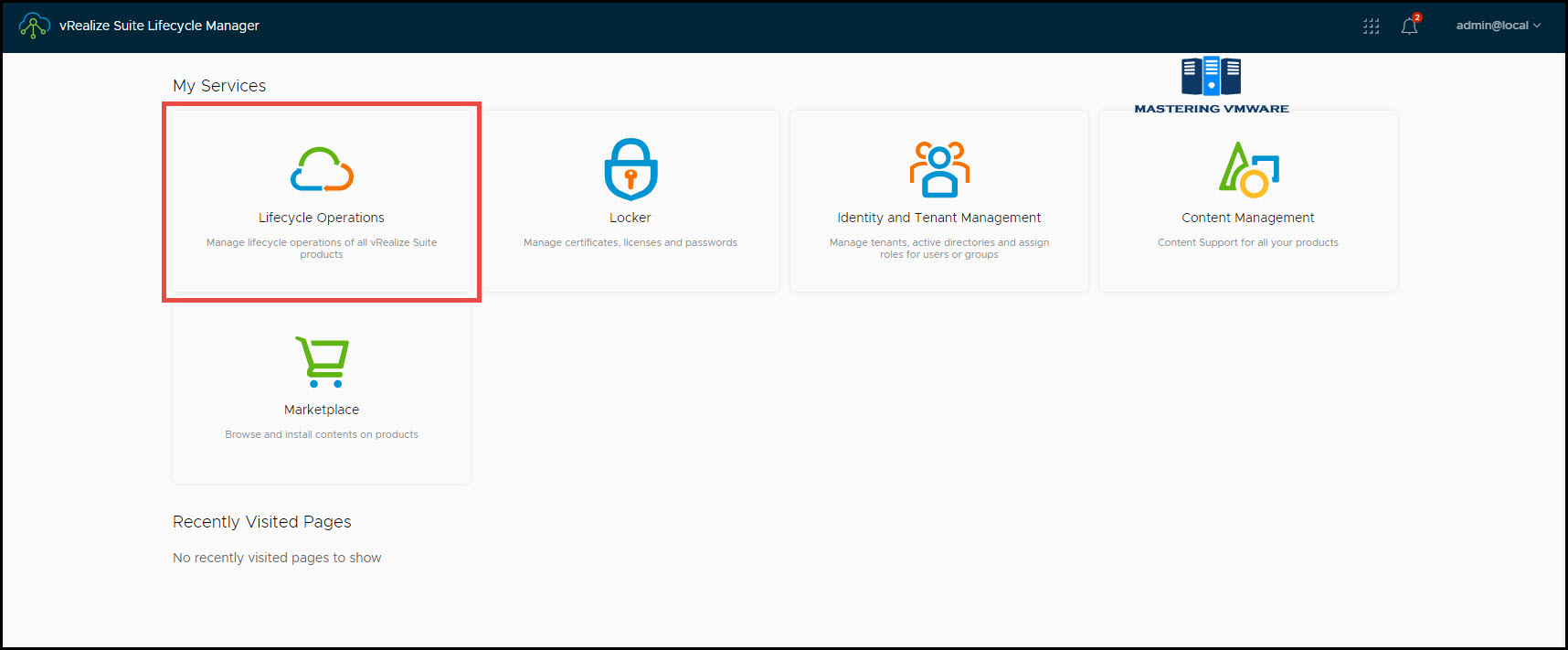Viewport: 1568px width, 650px height.
Task: Open the Locker title link
Action: pyautogui.click(x=630, y=218)
